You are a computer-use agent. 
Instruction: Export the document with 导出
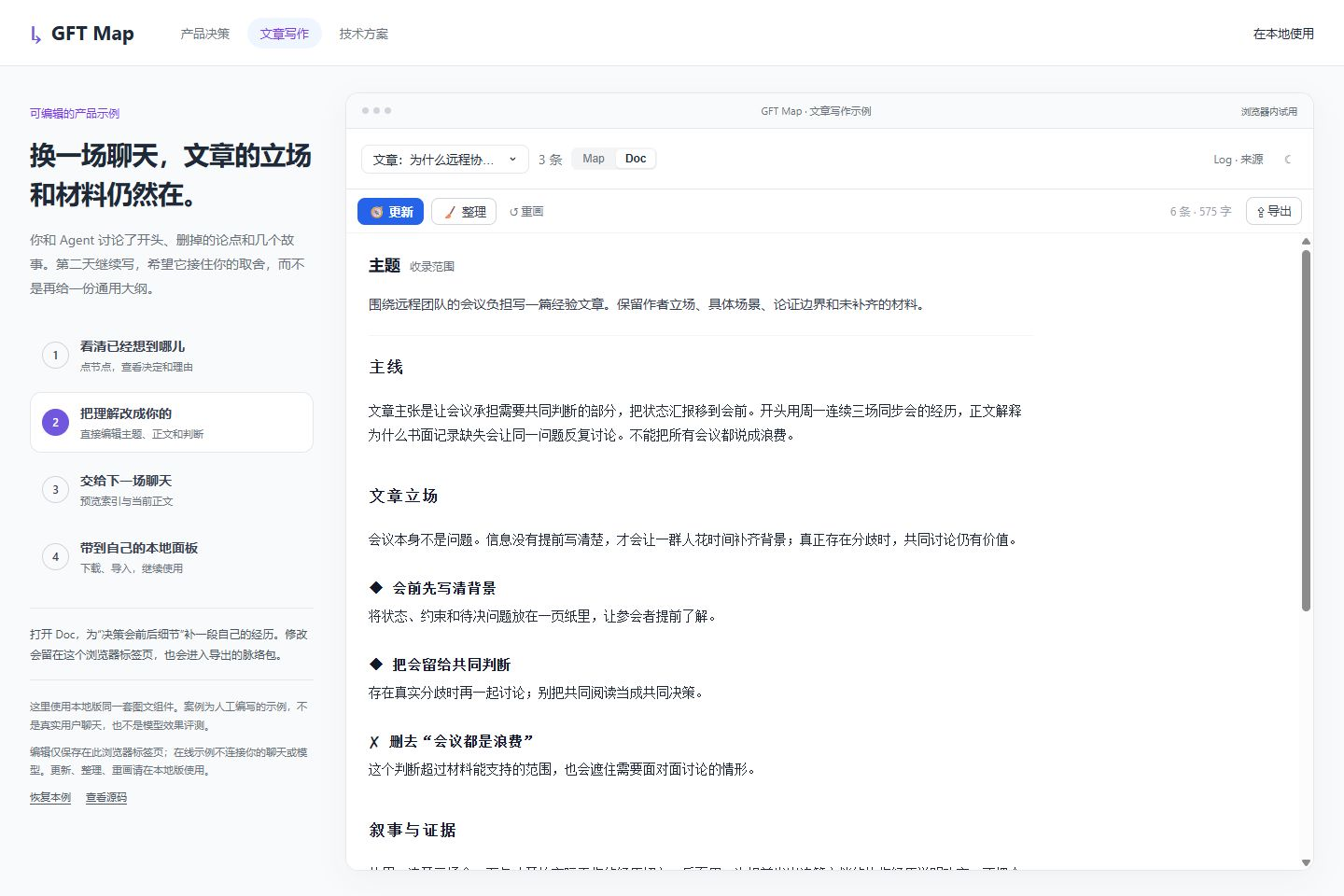coord(1274,211)
